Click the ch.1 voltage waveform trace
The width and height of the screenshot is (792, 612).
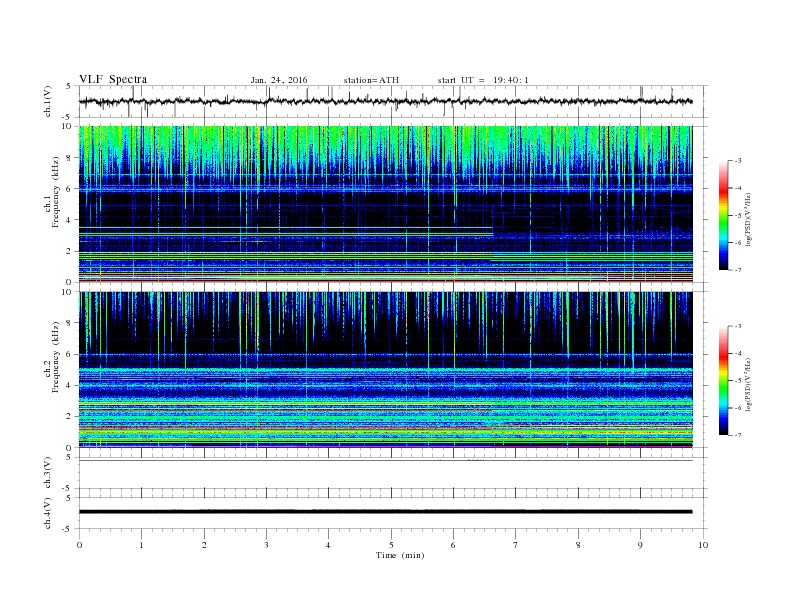[x=385, y=101]
